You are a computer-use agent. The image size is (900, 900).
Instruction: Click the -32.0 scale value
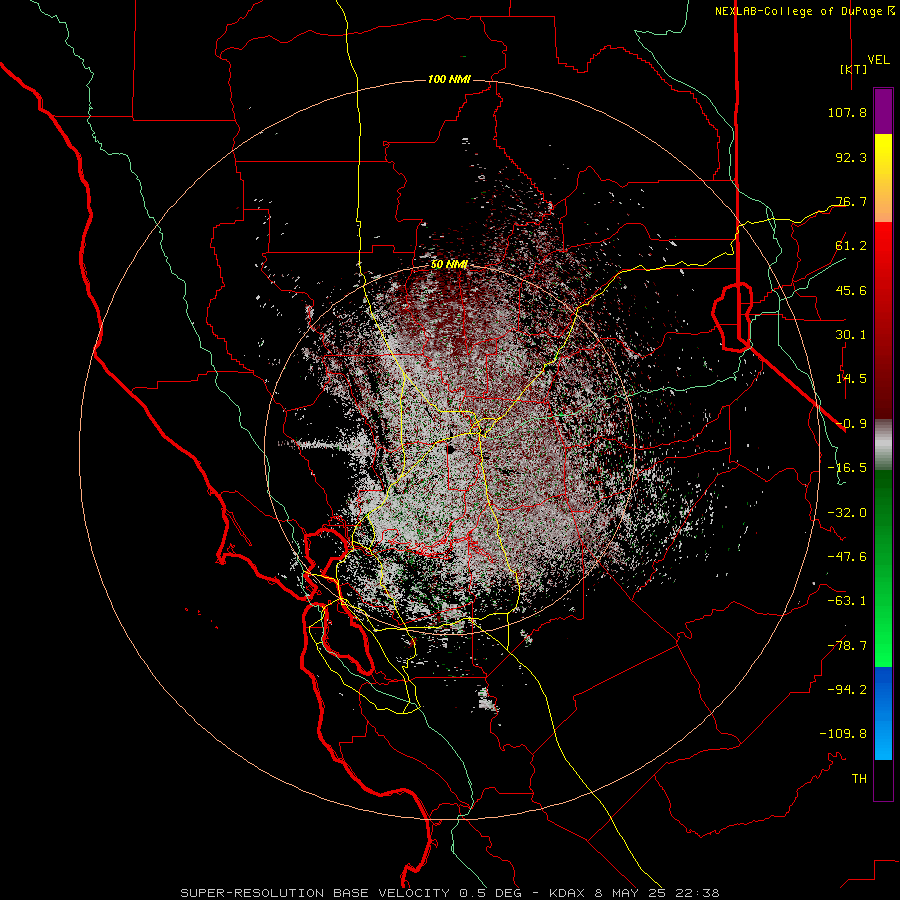click(x=847, y=513)
